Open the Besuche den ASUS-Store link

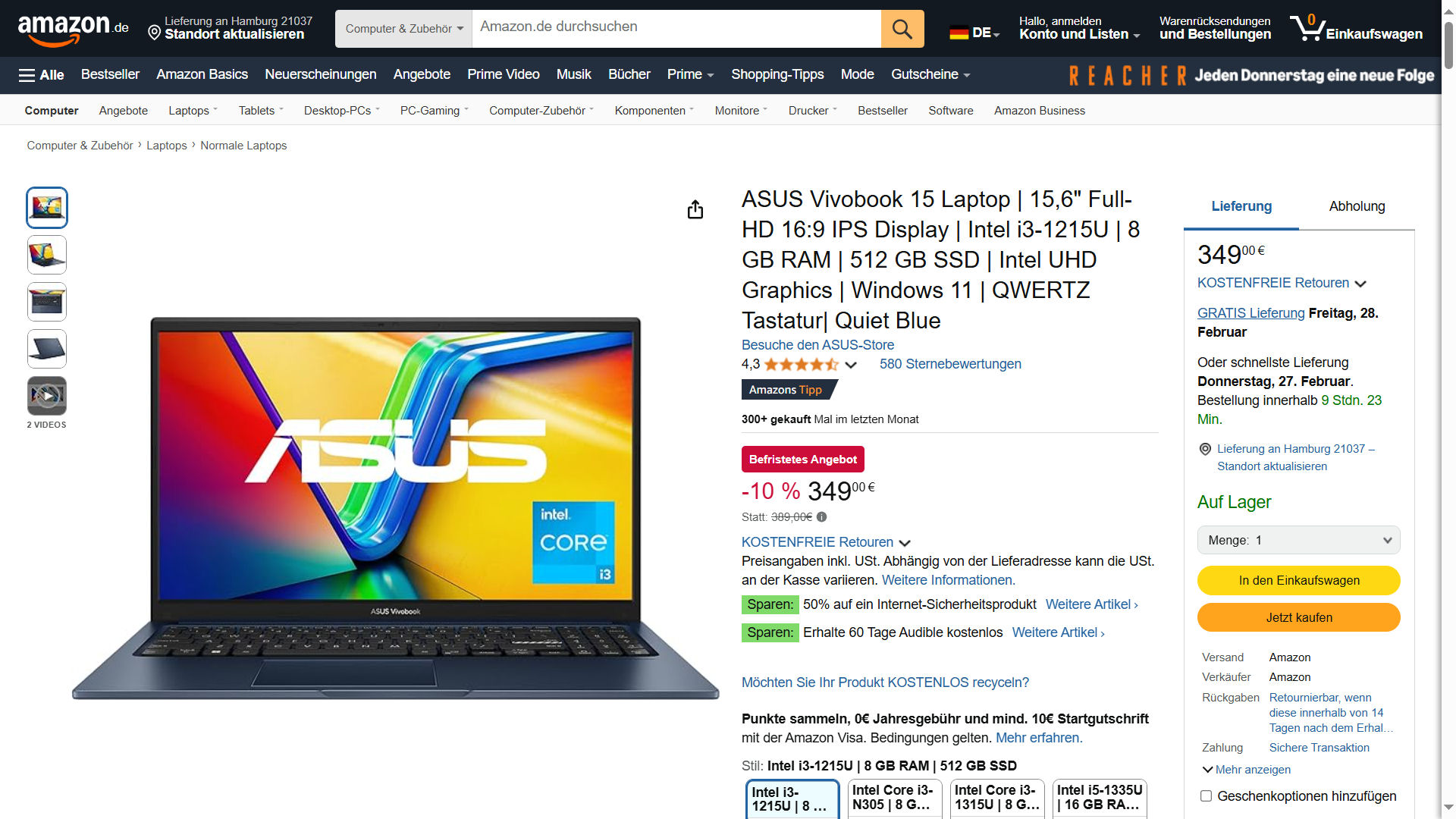click(x=817, y=345)
